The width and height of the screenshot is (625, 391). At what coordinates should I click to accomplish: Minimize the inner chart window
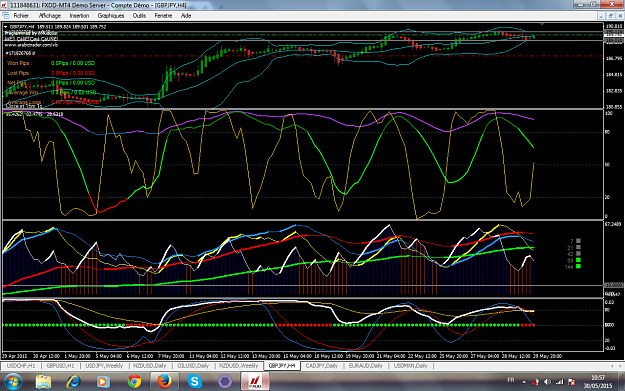point(601,16)
